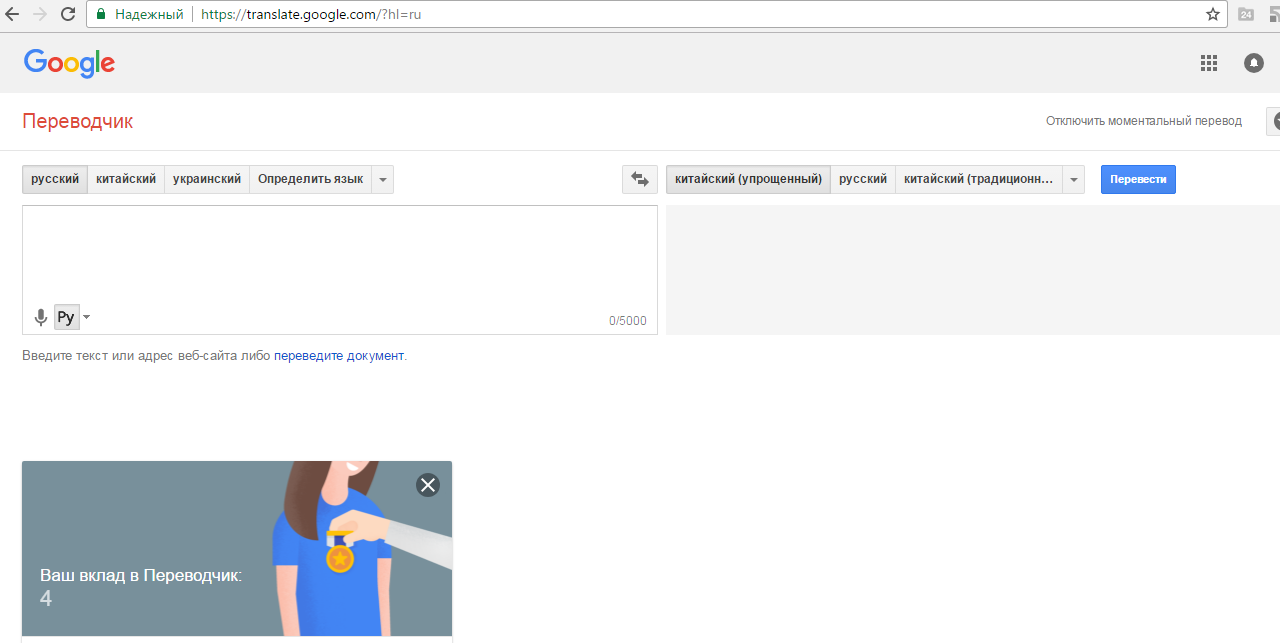This screenshot has width=1280, height=643.
Task: Click the Ваш вклад в Переводчик banner
Action: coord(237,548)
